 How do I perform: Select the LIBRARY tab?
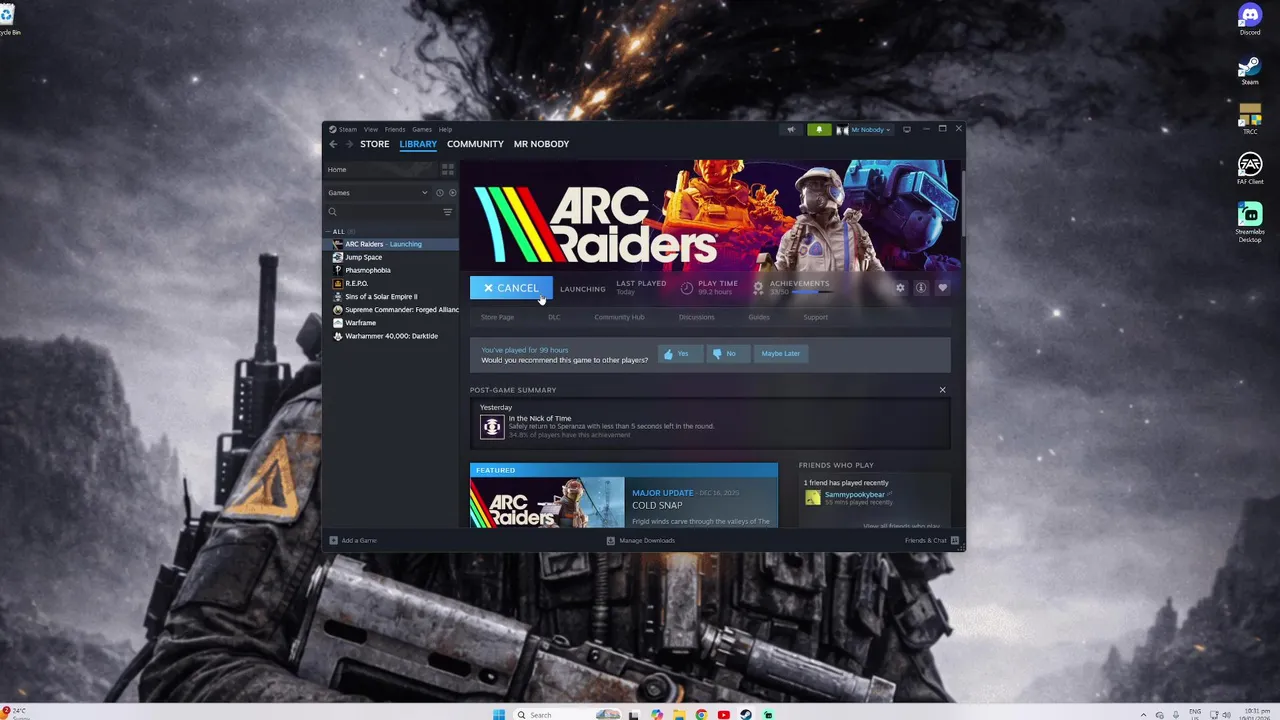418,144
